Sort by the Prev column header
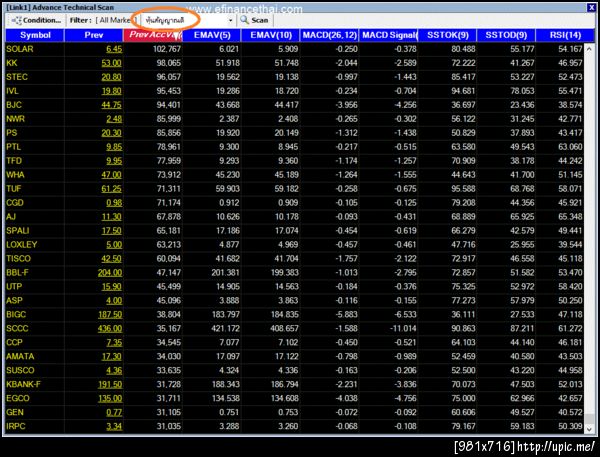Screen dimensions: 600x457 [x=94, y=35]
